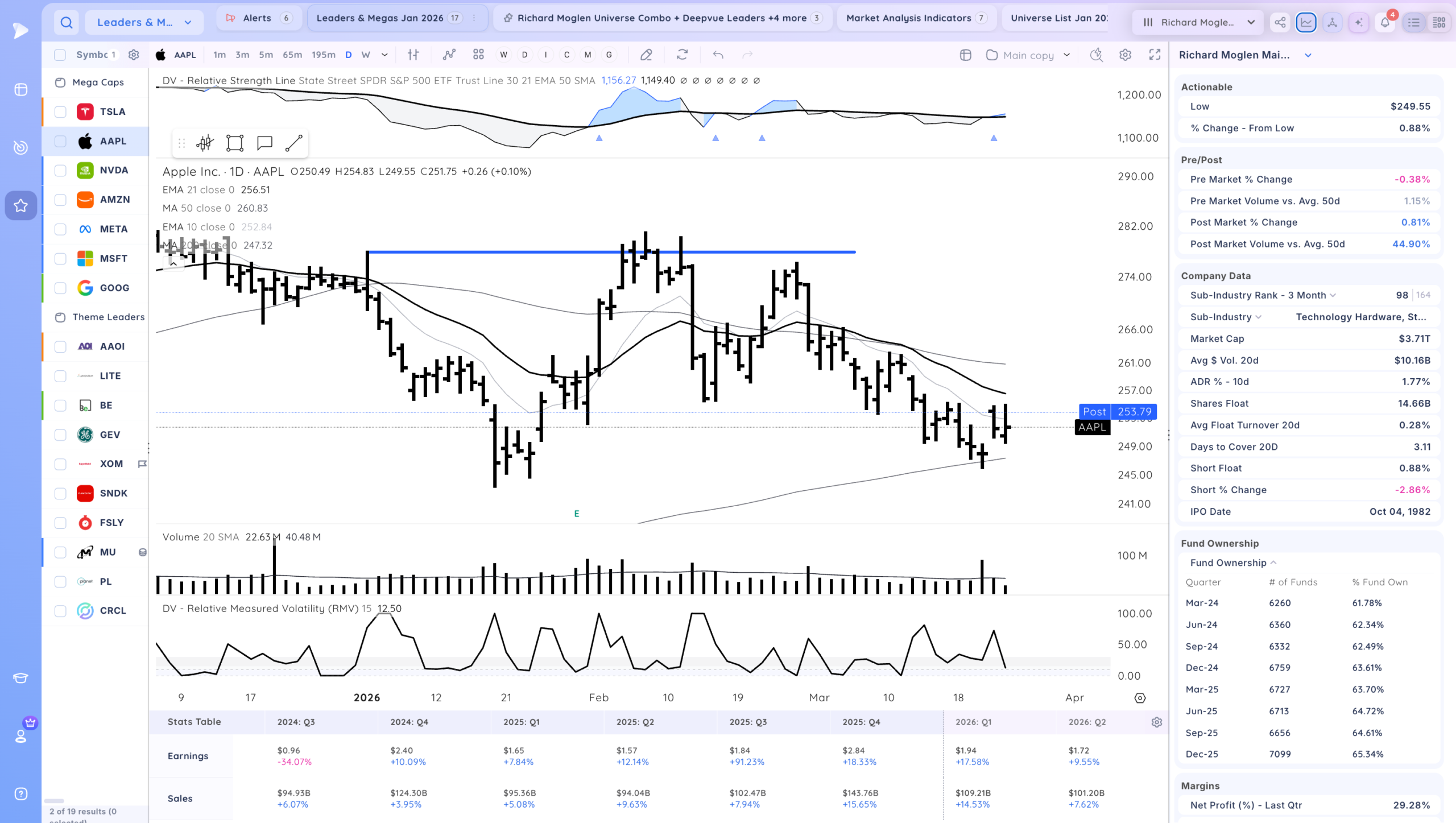This screenshot has height=823, width=1456.
Task: Open the search magnifier icon
Action: (x=67, y=23)
